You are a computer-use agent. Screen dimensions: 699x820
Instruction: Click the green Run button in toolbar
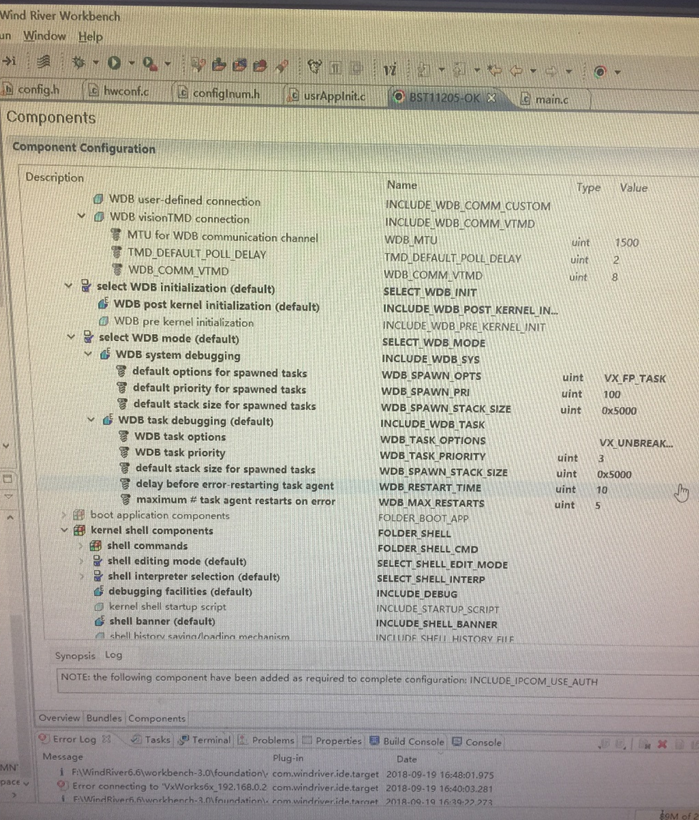(114, 63)
